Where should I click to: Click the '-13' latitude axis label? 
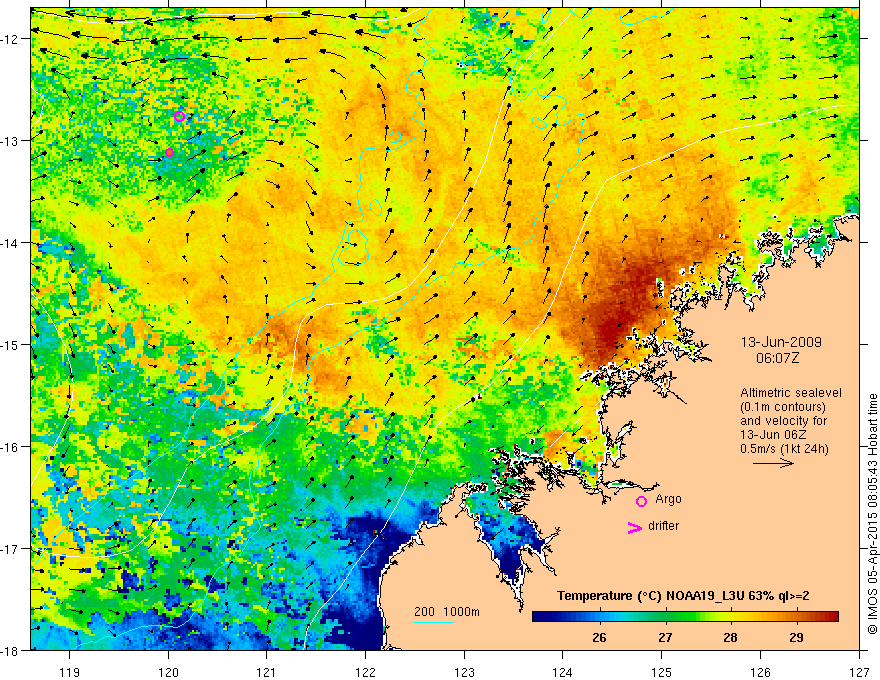(x=11, y=141)
